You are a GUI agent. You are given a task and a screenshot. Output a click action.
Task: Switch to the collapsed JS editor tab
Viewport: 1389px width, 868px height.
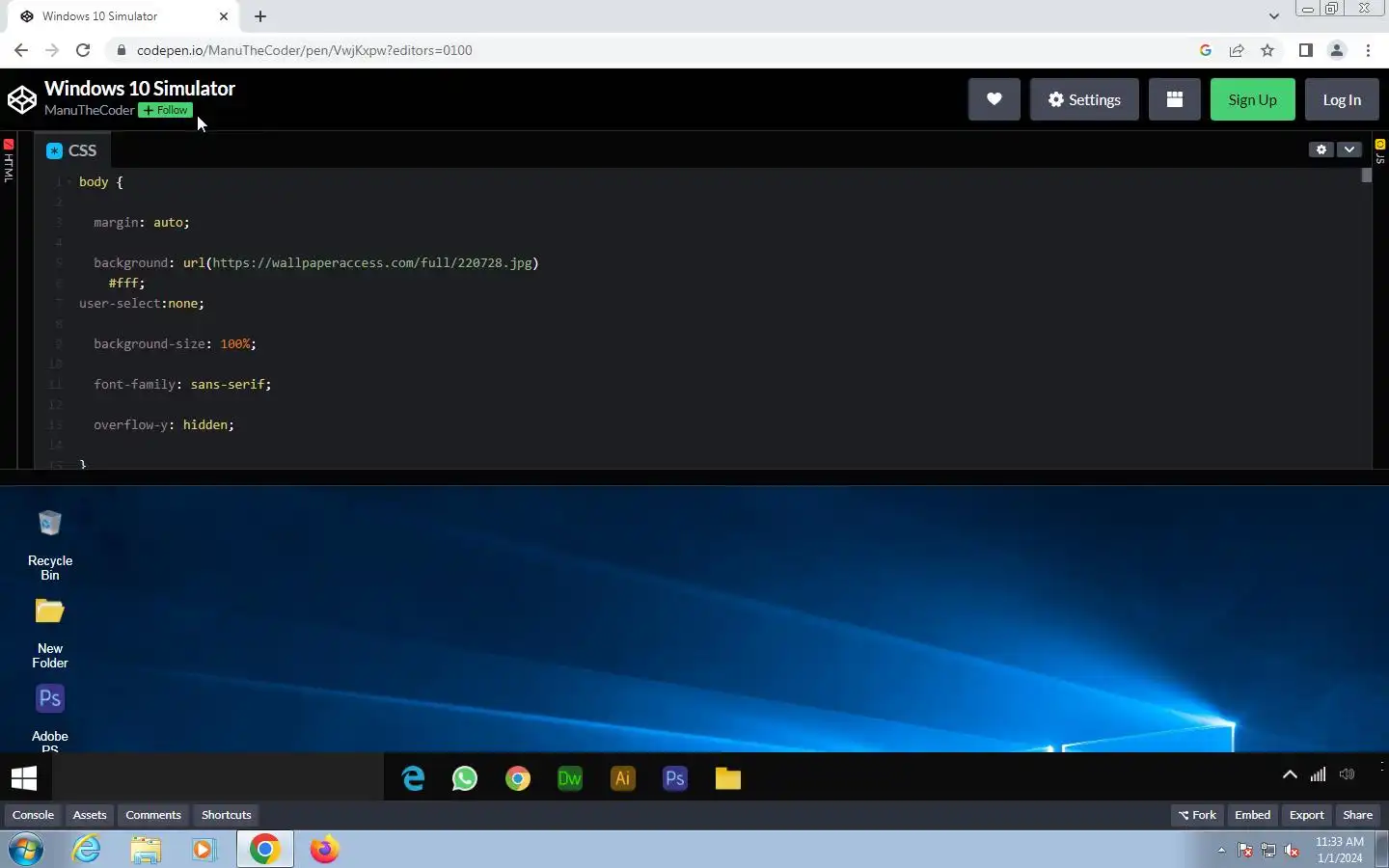tap(1380, 152)
